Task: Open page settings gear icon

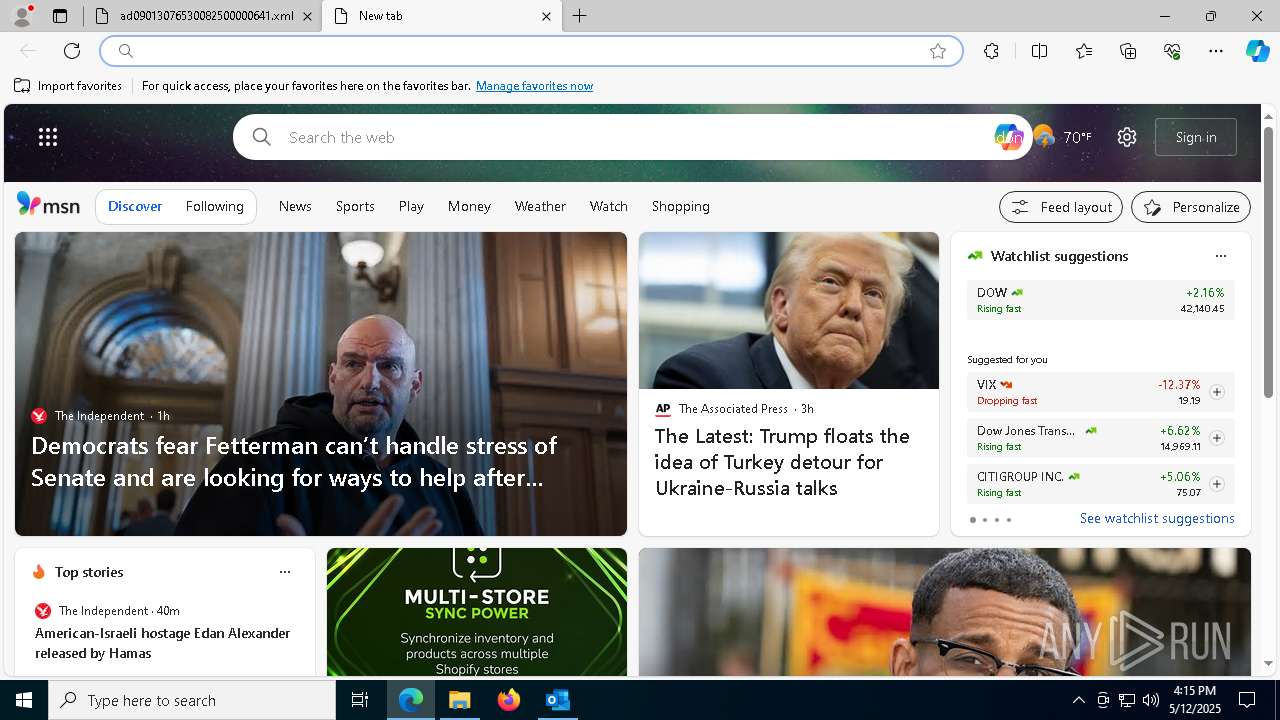Action: click(x=1127, y=137)
